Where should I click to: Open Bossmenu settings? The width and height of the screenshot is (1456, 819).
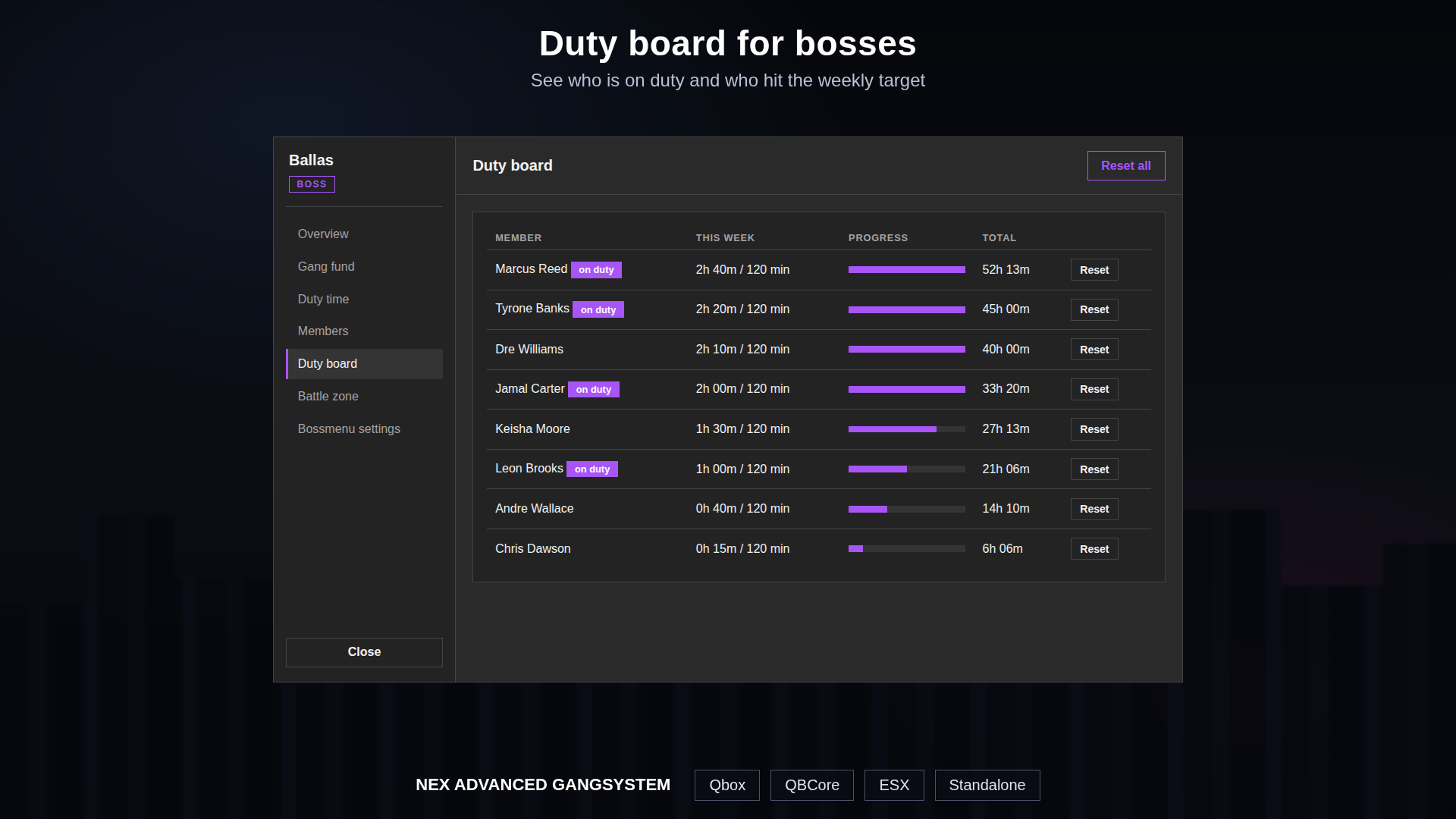(x=364, y=429)
